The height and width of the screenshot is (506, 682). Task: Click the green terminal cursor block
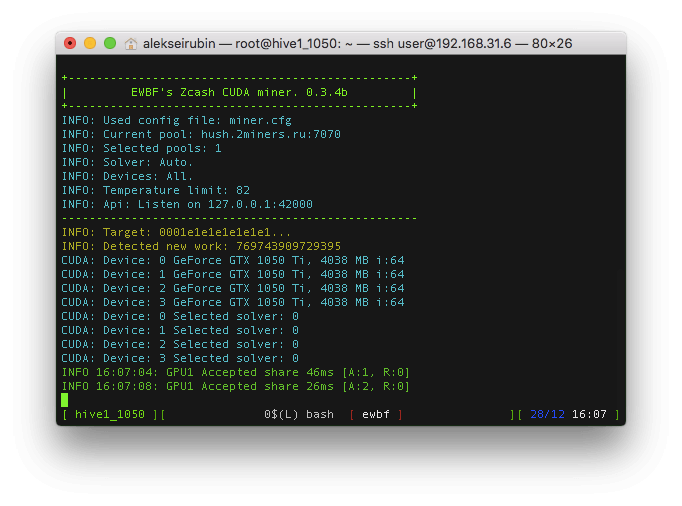pos(65,400)
